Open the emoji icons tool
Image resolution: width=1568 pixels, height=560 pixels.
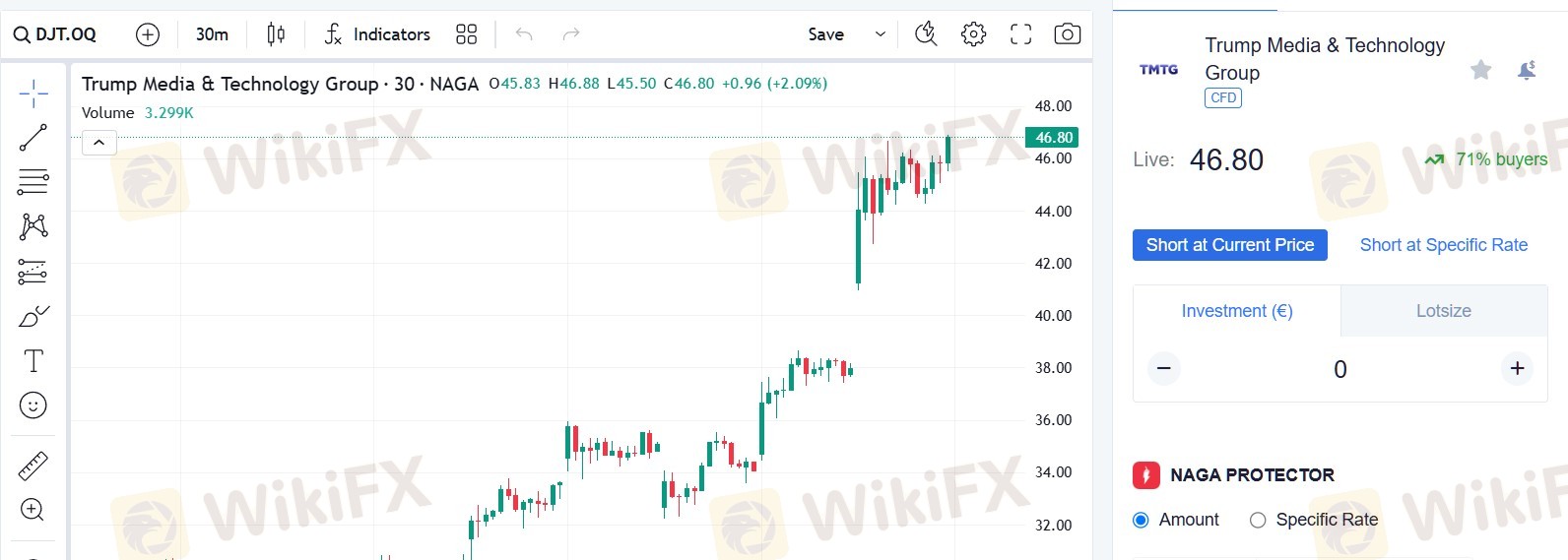click(x=33, y=405)
